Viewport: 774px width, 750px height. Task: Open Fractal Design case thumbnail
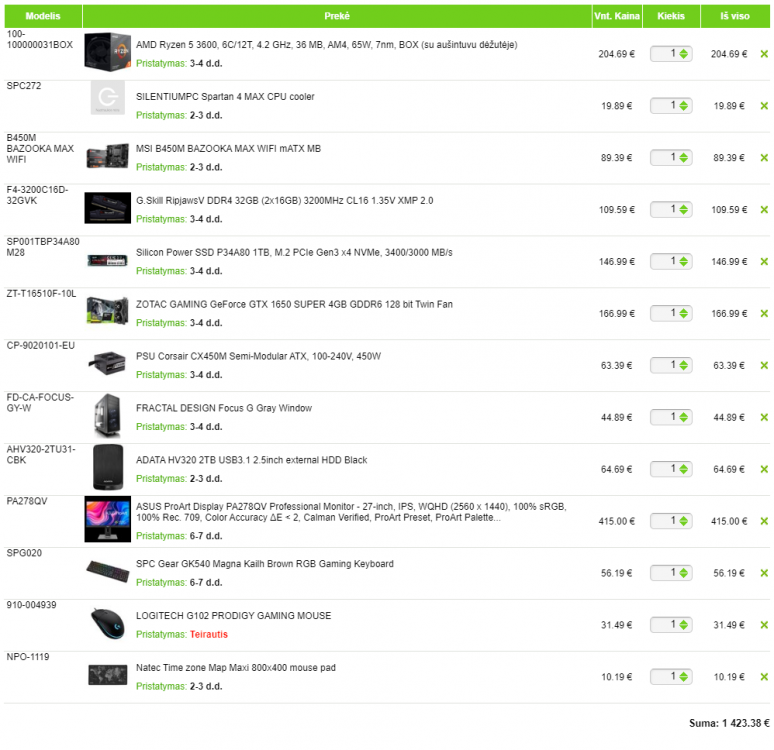click(x=108, y=415)
